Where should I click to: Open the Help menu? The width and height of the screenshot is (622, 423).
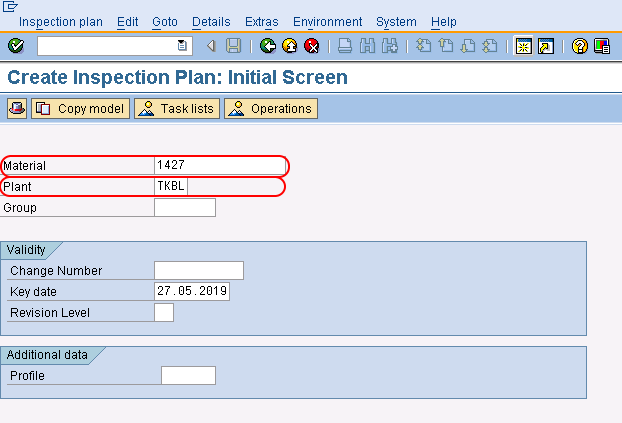443,22
